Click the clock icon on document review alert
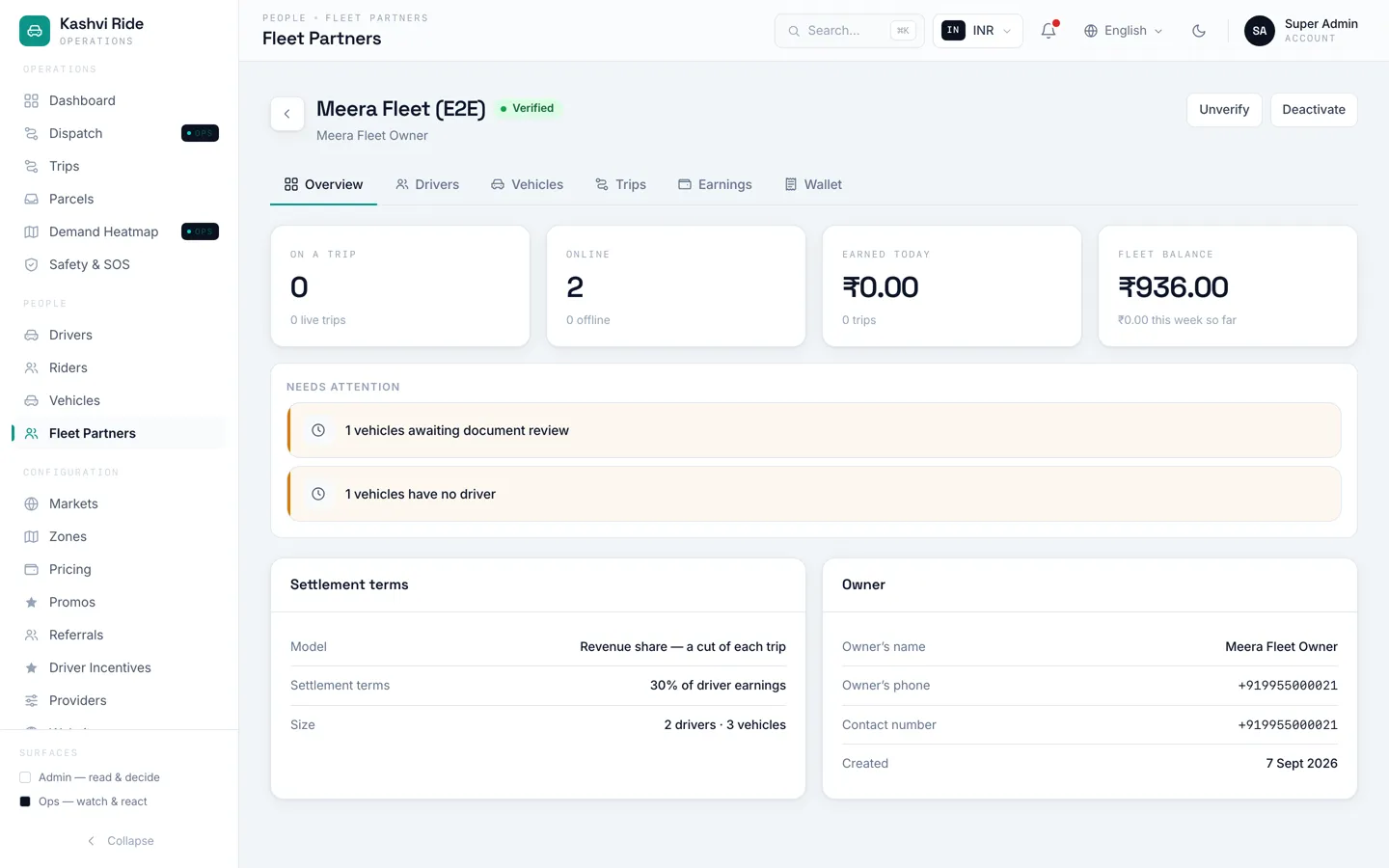1389x868 pixels. [318, 430]
